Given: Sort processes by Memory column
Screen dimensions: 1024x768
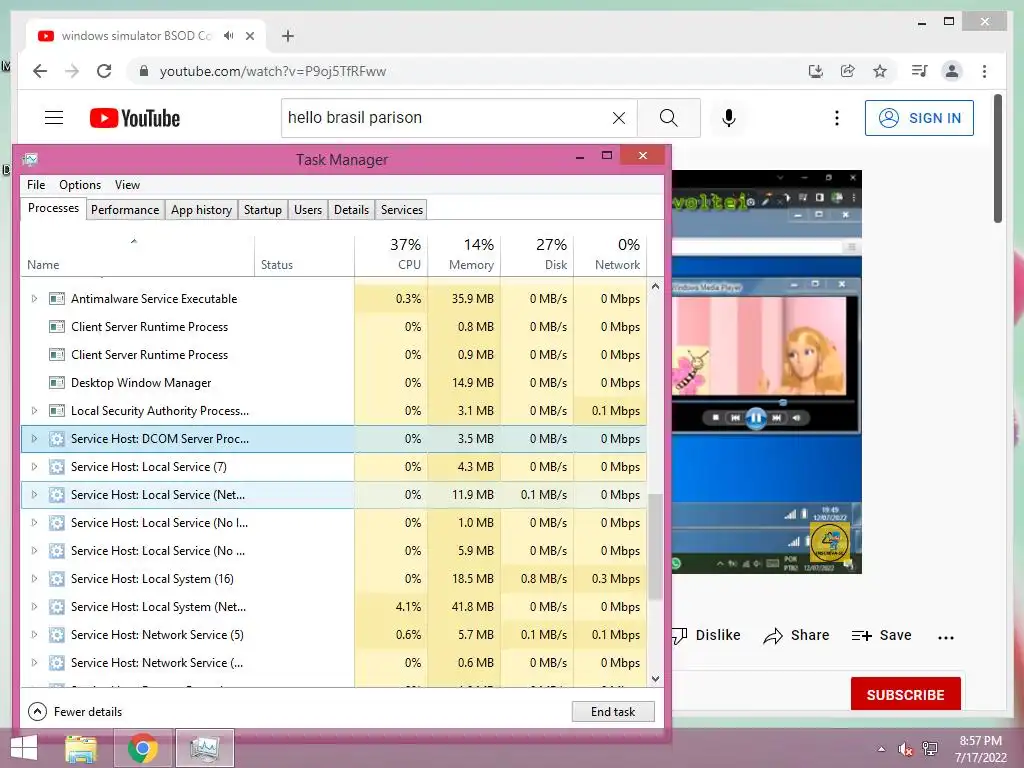Looking at the screenshot, I should click(464, 254).
